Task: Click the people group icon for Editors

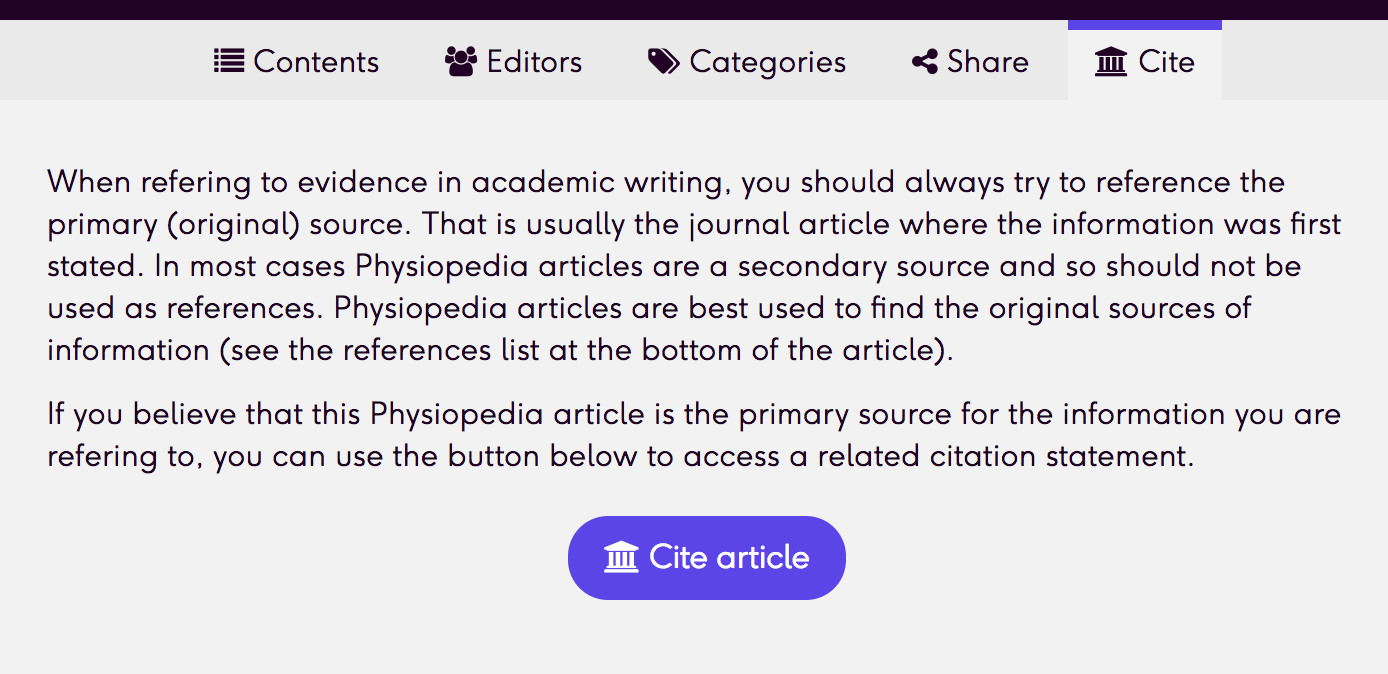Action: [x=461, y=62]
